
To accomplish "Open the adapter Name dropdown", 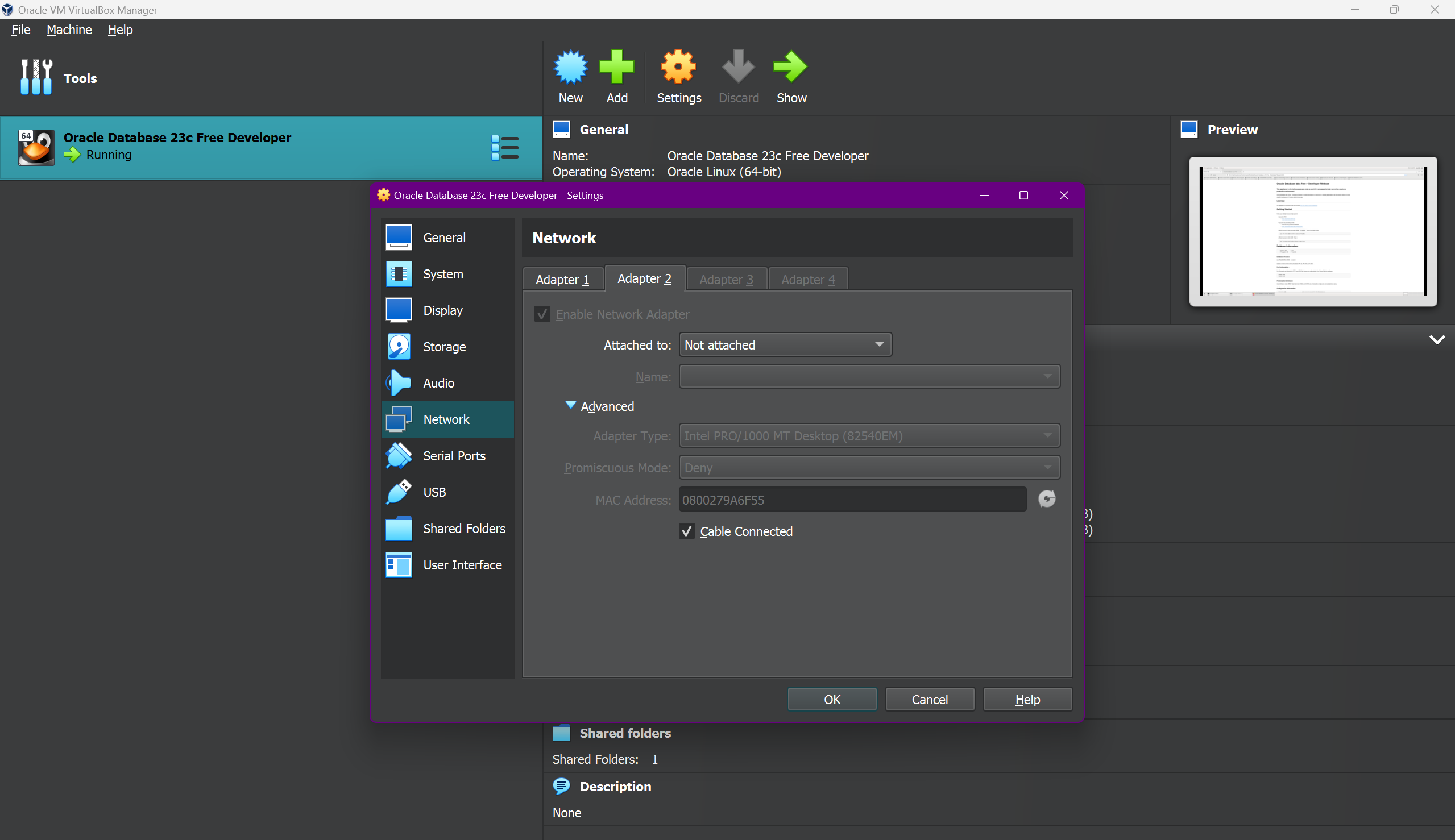I will click(x=869, y=377).
